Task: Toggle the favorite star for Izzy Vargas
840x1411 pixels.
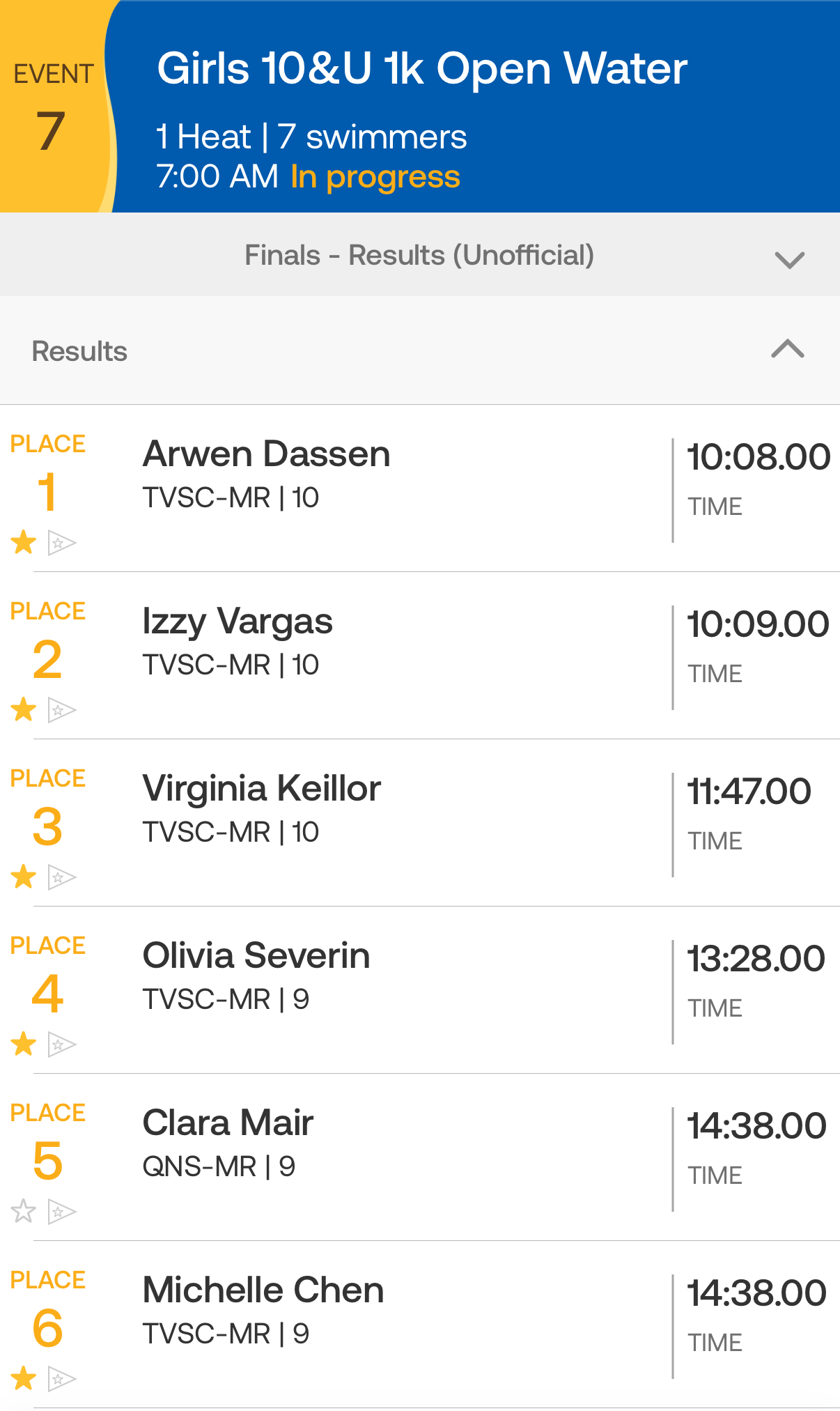Action: coord(24,709)
